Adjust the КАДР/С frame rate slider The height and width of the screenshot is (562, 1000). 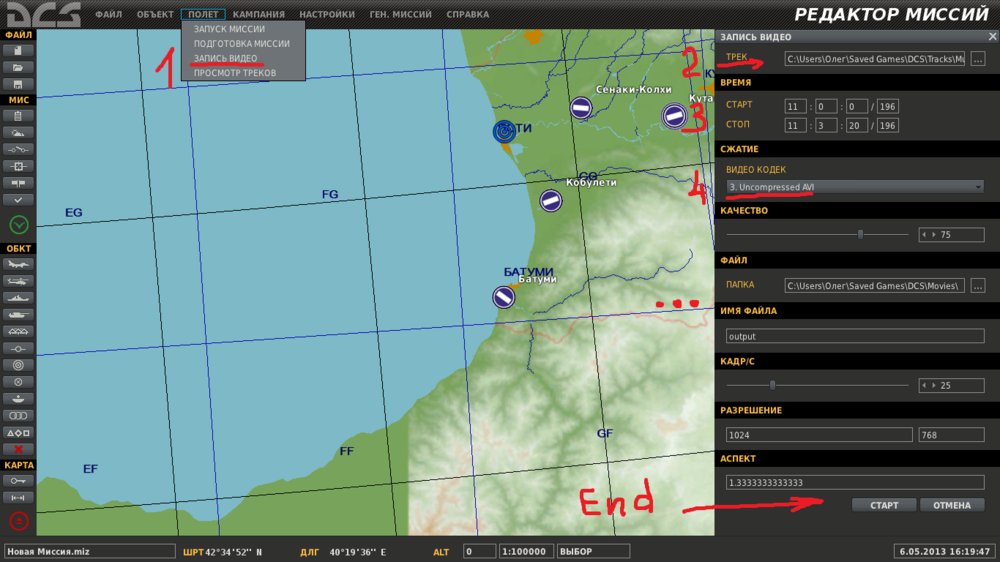point(772,385)
